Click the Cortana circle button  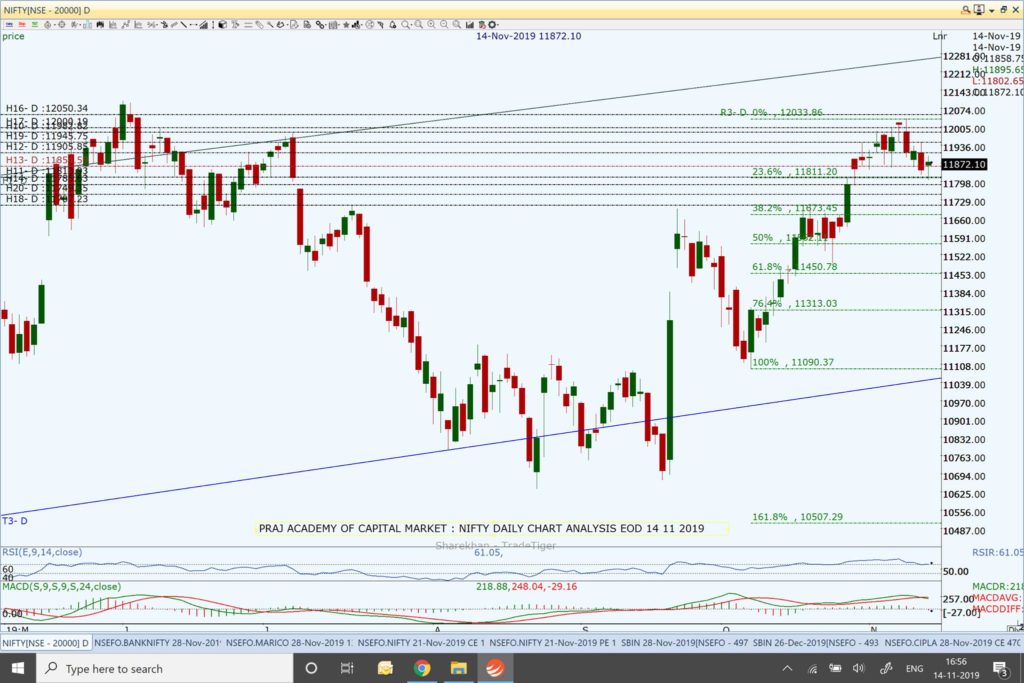(312, 668)
